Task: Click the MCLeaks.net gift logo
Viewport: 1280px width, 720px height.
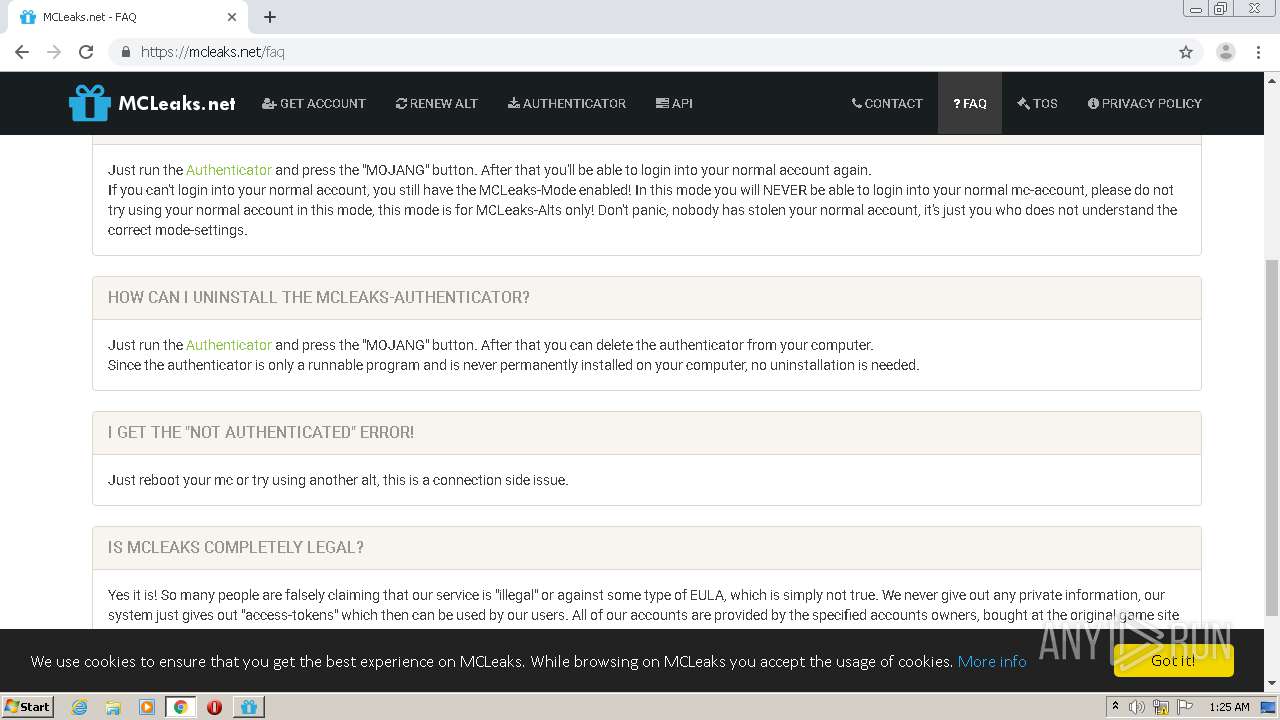Action: coord(152,103)
